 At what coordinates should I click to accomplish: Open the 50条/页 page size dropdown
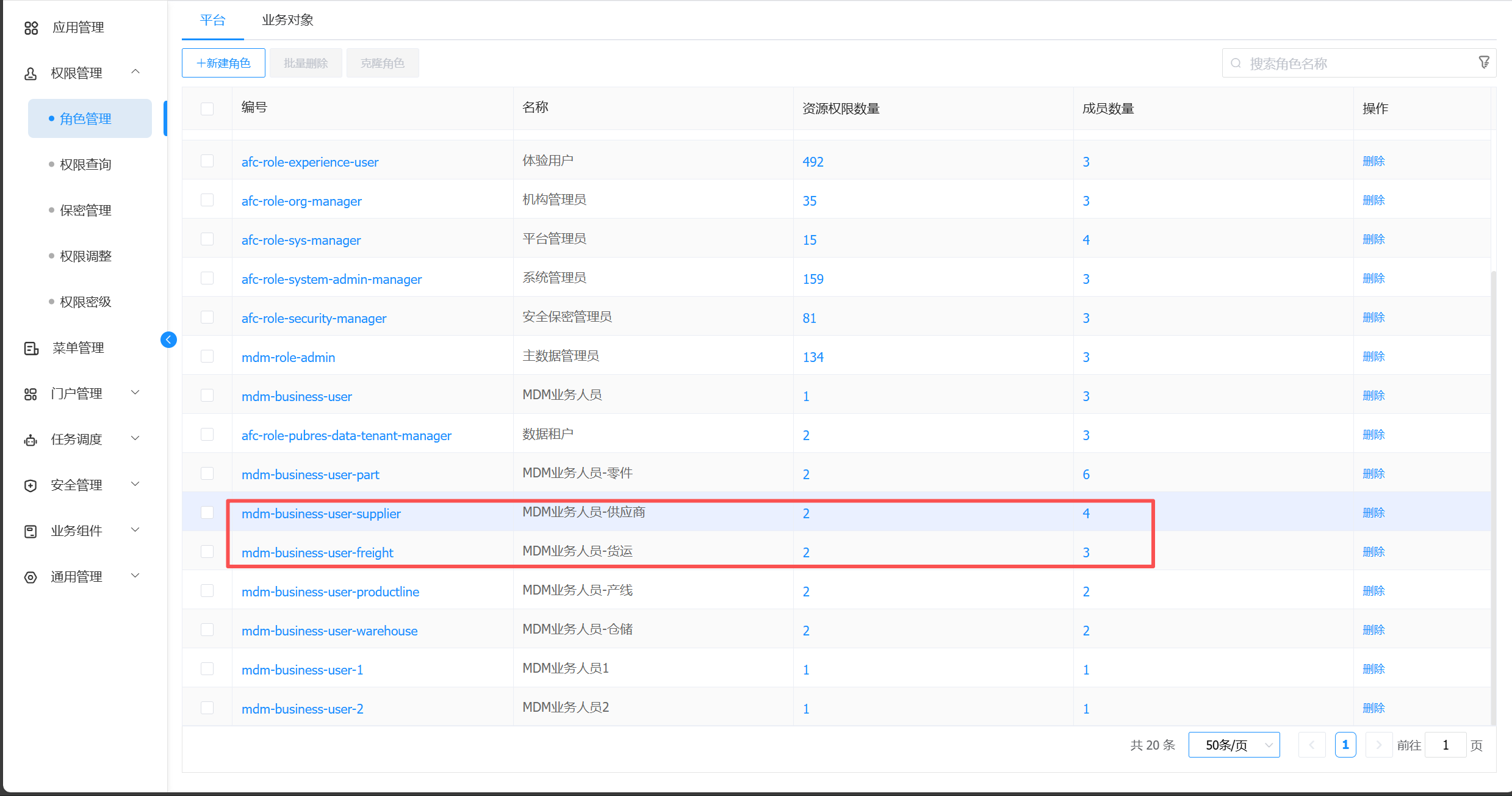pyautogui.click(x=1234, y=745)
